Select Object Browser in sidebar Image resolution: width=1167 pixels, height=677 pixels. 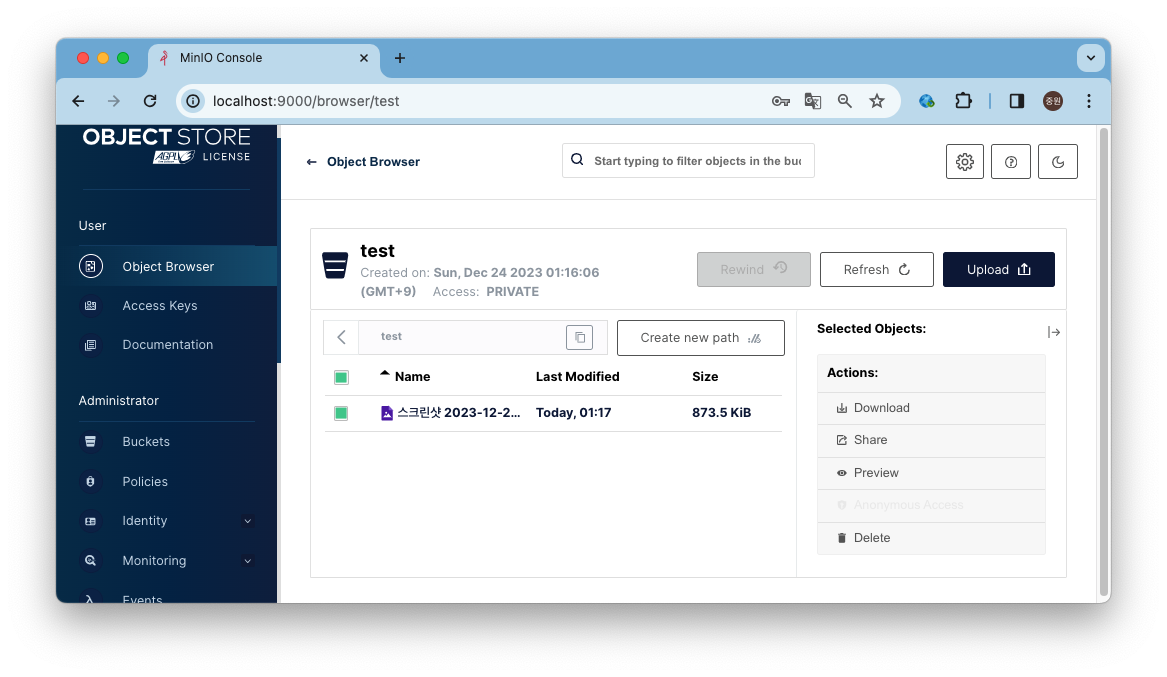point(167,266)
